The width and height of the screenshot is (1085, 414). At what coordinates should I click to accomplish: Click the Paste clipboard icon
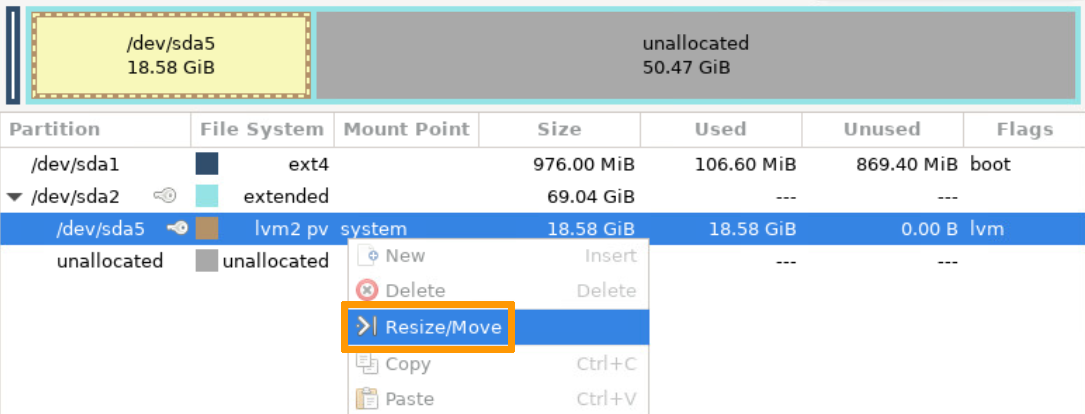coord(367,399)
